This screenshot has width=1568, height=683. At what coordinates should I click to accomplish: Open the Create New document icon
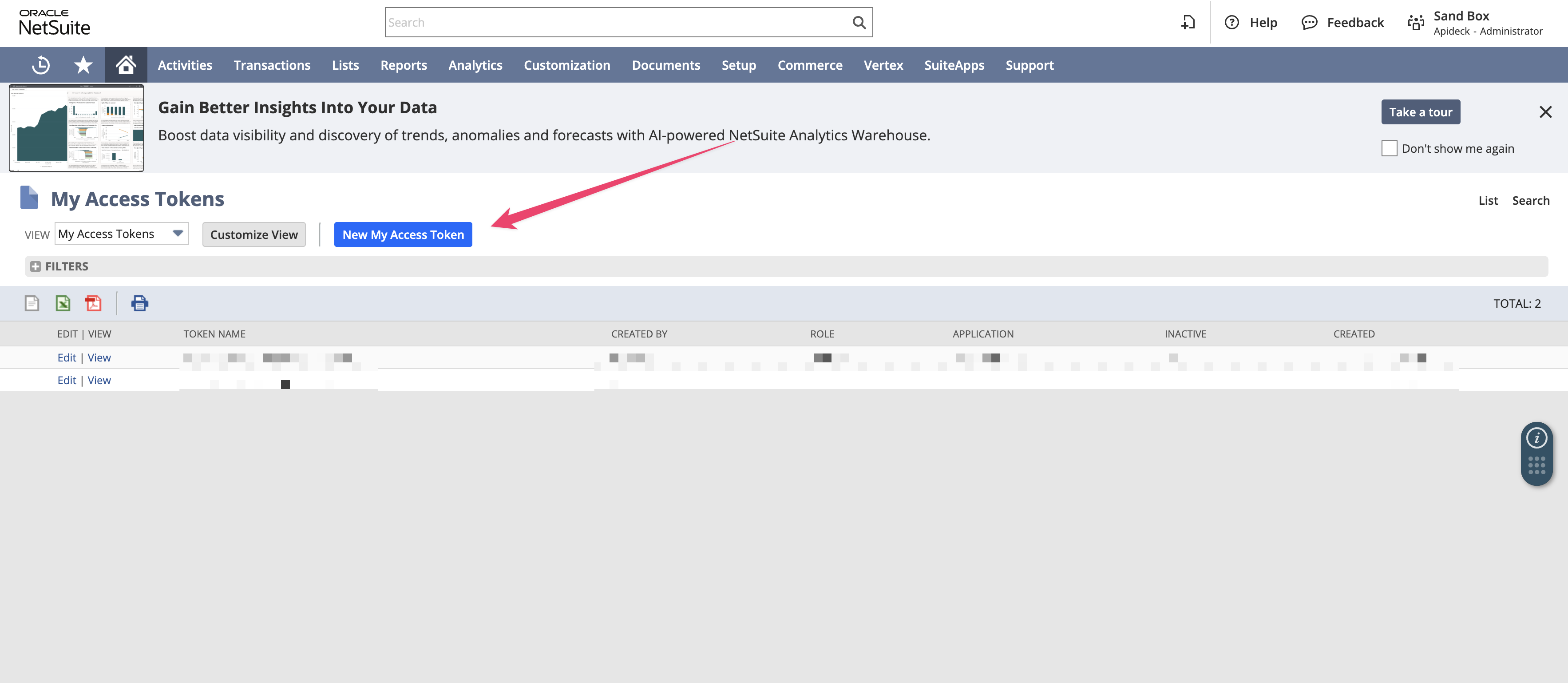[1188, 23]
